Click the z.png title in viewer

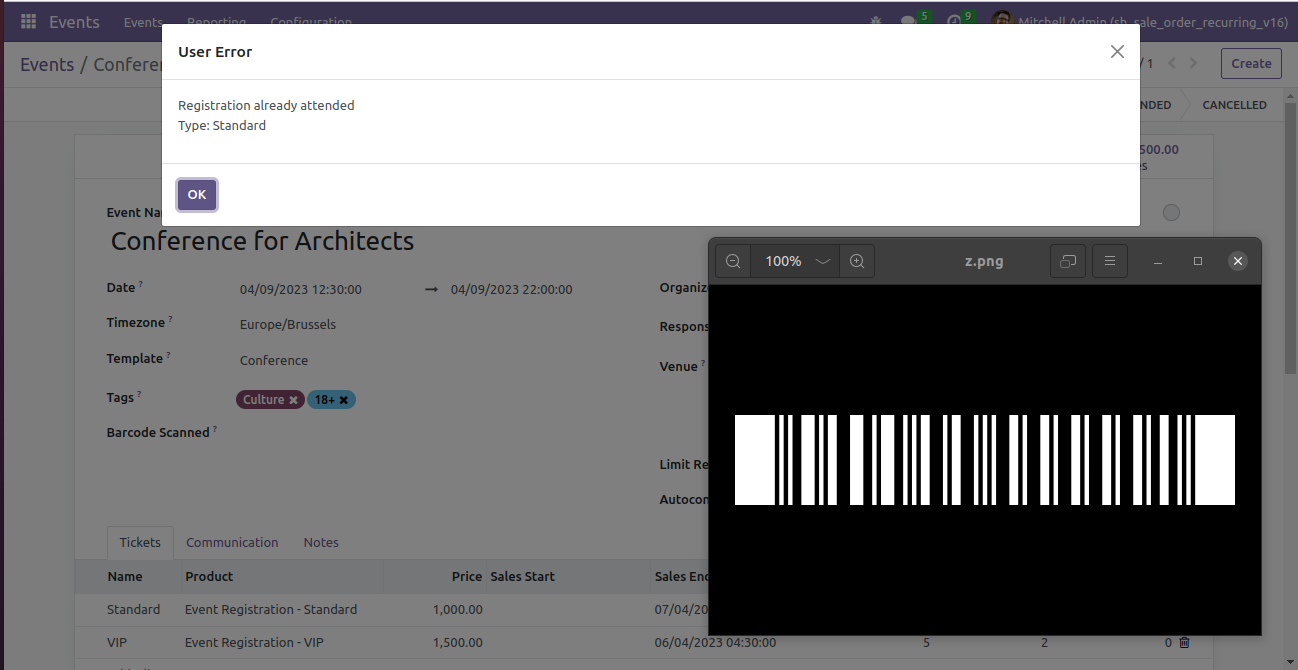point(984,261)
